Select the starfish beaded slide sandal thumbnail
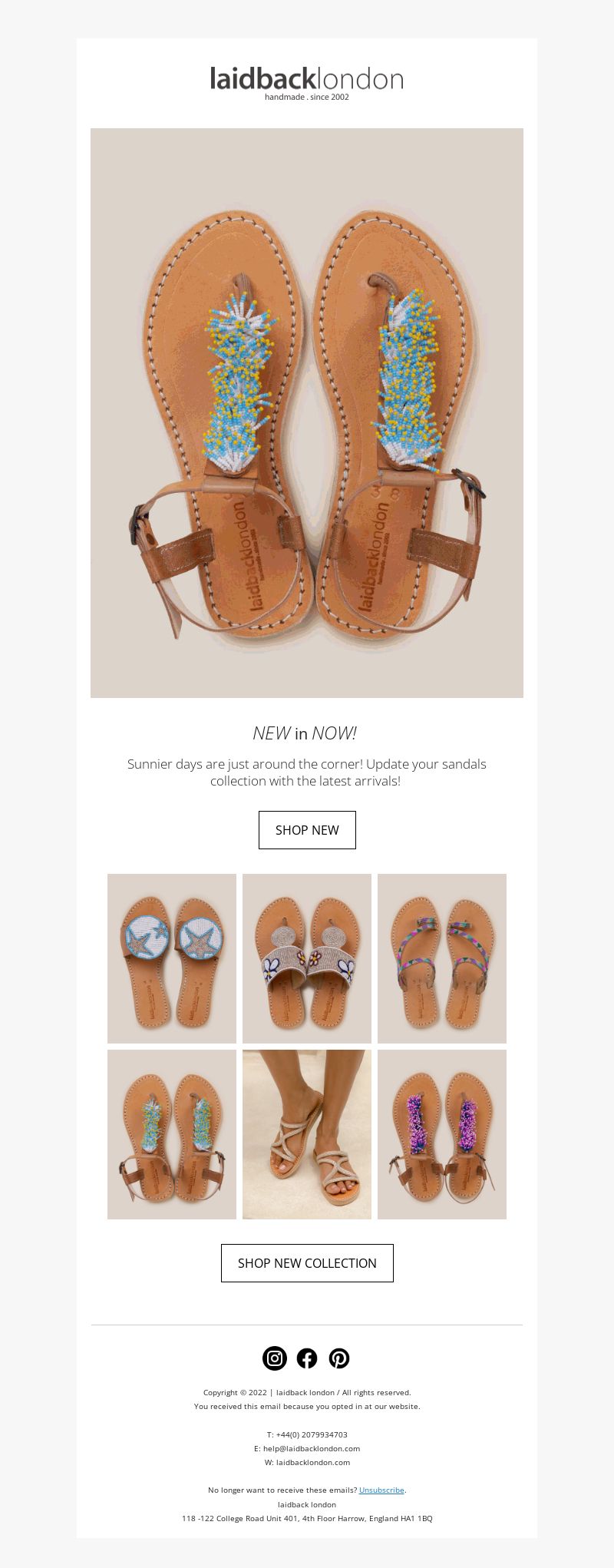Image resolution: width=614 pixels, height=1568 pixels. 172,958
